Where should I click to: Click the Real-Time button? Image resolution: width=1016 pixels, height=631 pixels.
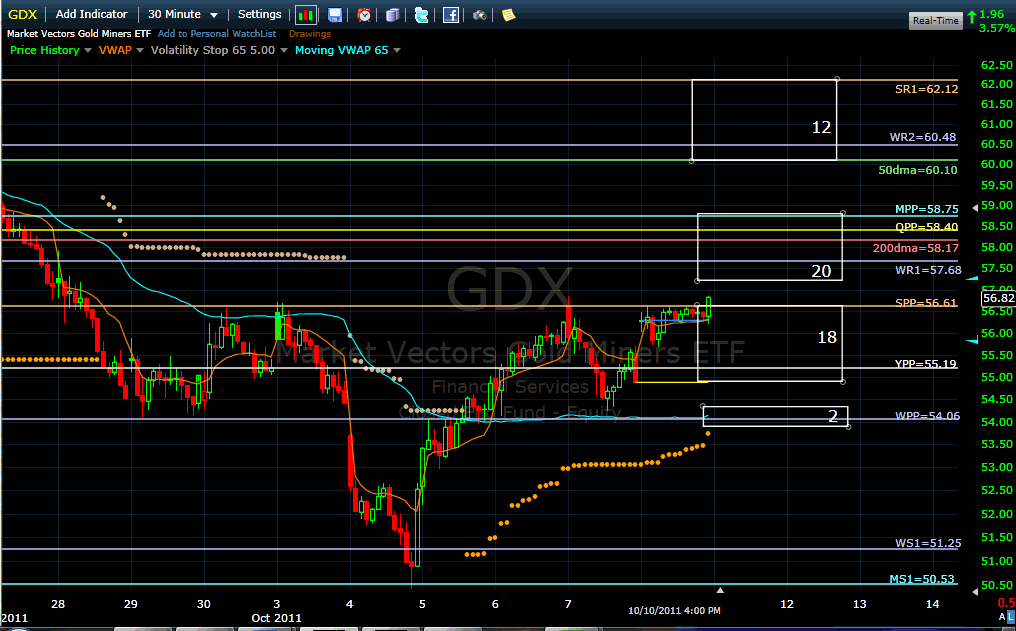[x=935, y=21]
